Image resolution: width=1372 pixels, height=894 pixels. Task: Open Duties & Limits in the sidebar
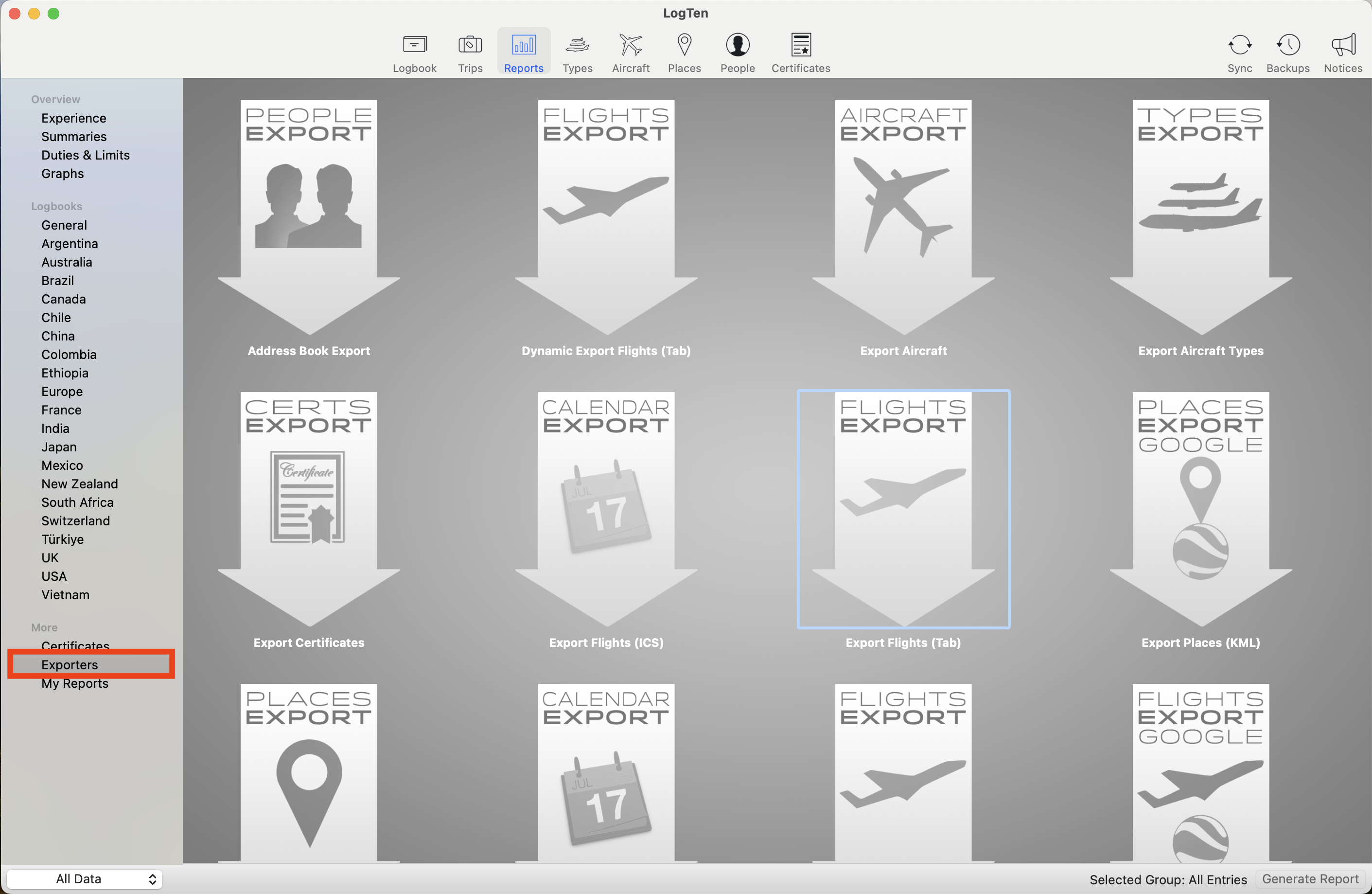[85, 155]
